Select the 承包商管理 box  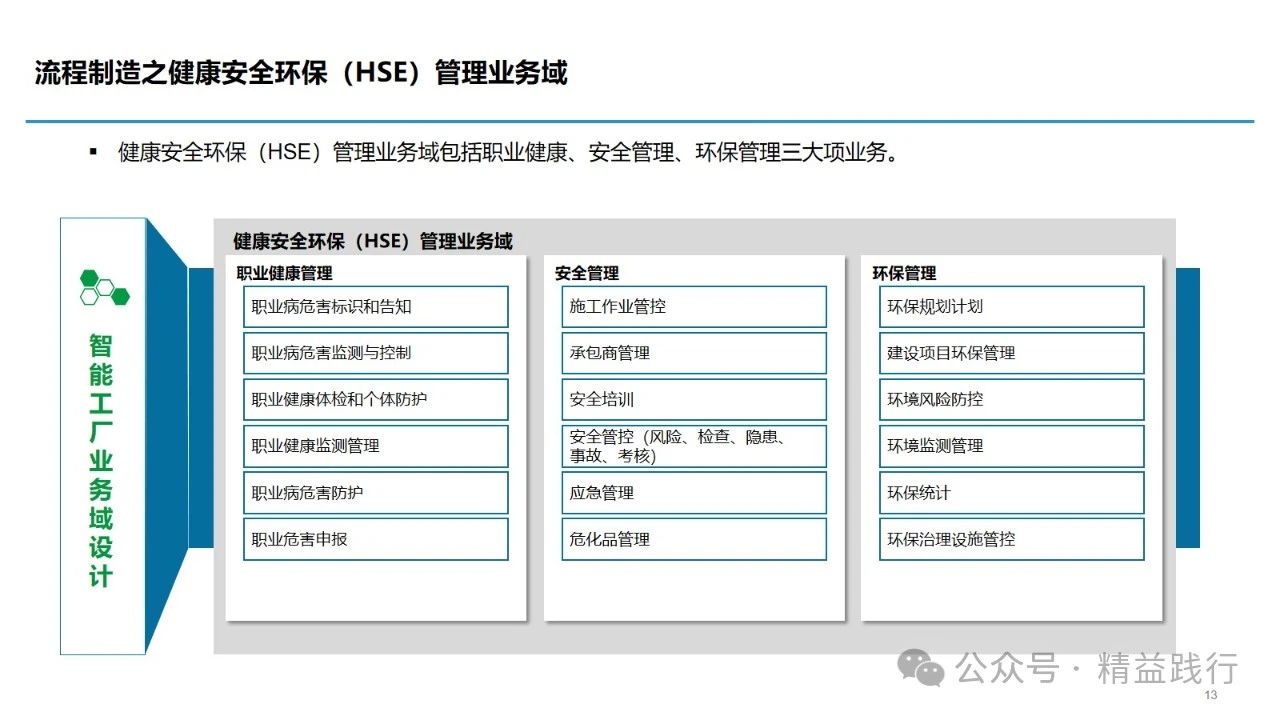[x=694, y=353]
